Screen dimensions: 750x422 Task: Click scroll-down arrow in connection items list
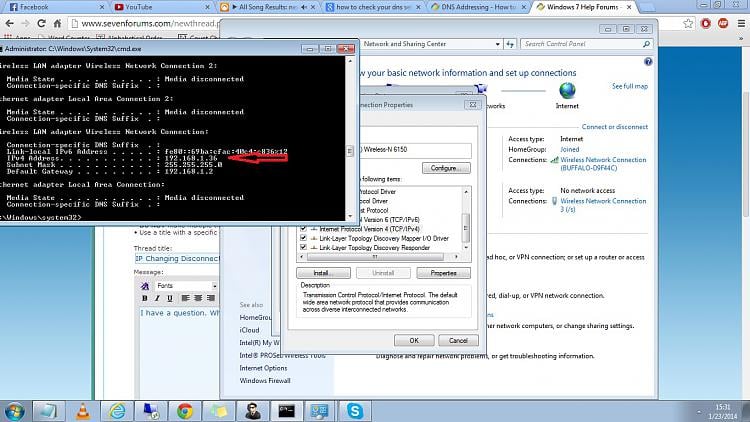[x=466, y=247]
